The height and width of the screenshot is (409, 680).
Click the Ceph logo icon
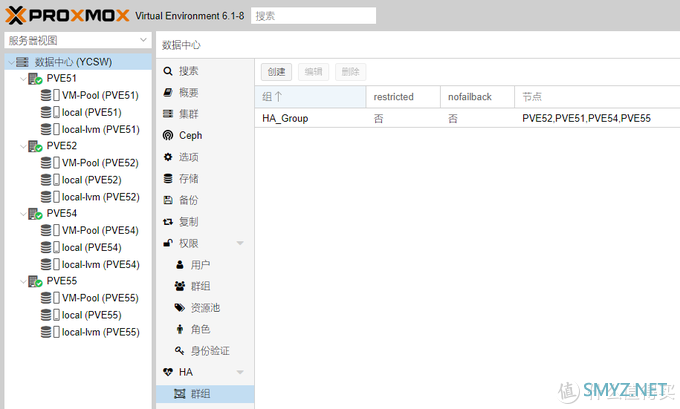click(x=168, y=136)
